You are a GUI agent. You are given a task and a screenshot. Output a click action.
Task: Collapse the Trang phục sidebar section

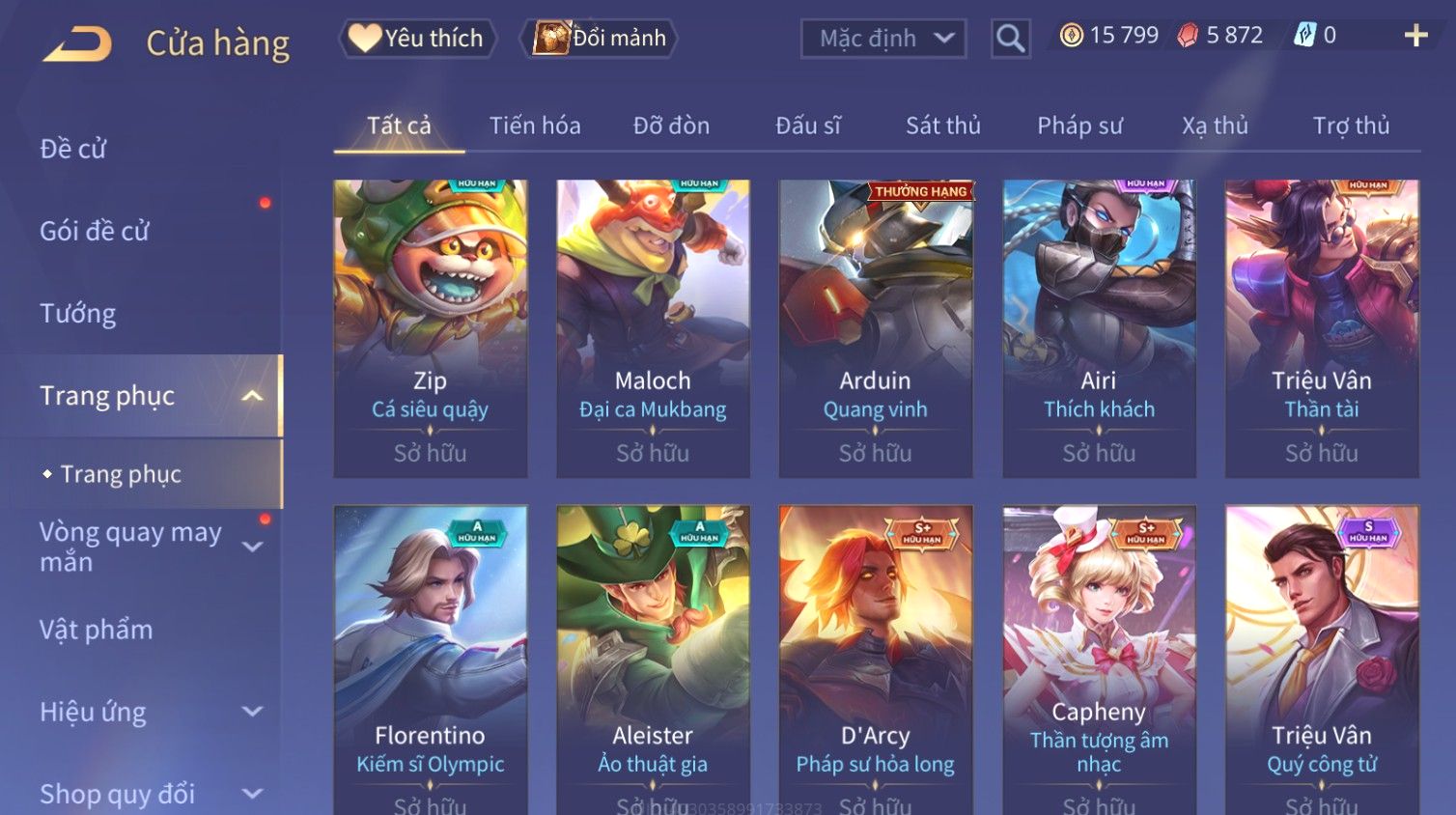pyautogui.click(x=252, y=396)
